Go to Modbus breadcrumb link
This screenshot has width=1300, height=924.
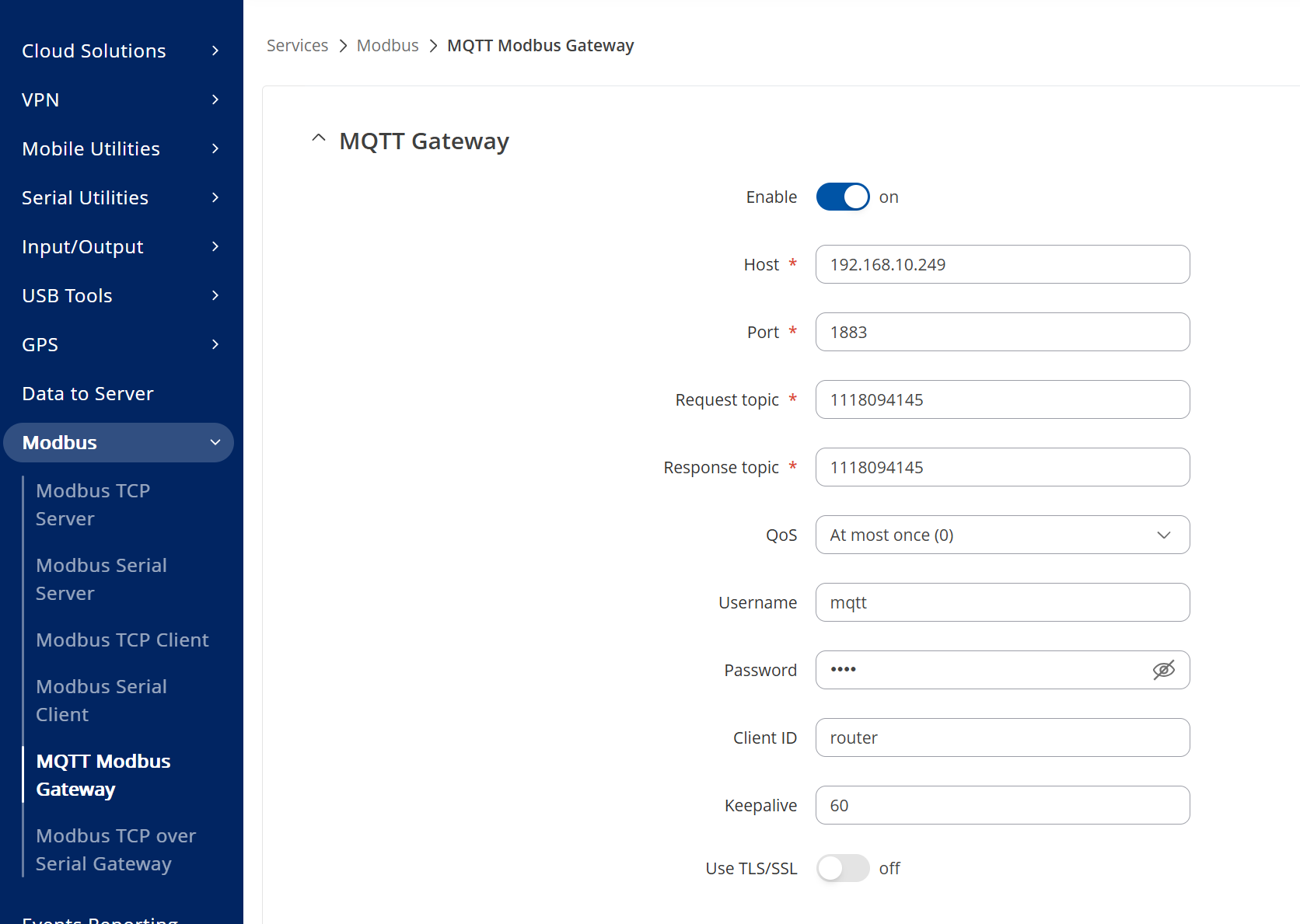pyautogui.click(x=387, y=46)
